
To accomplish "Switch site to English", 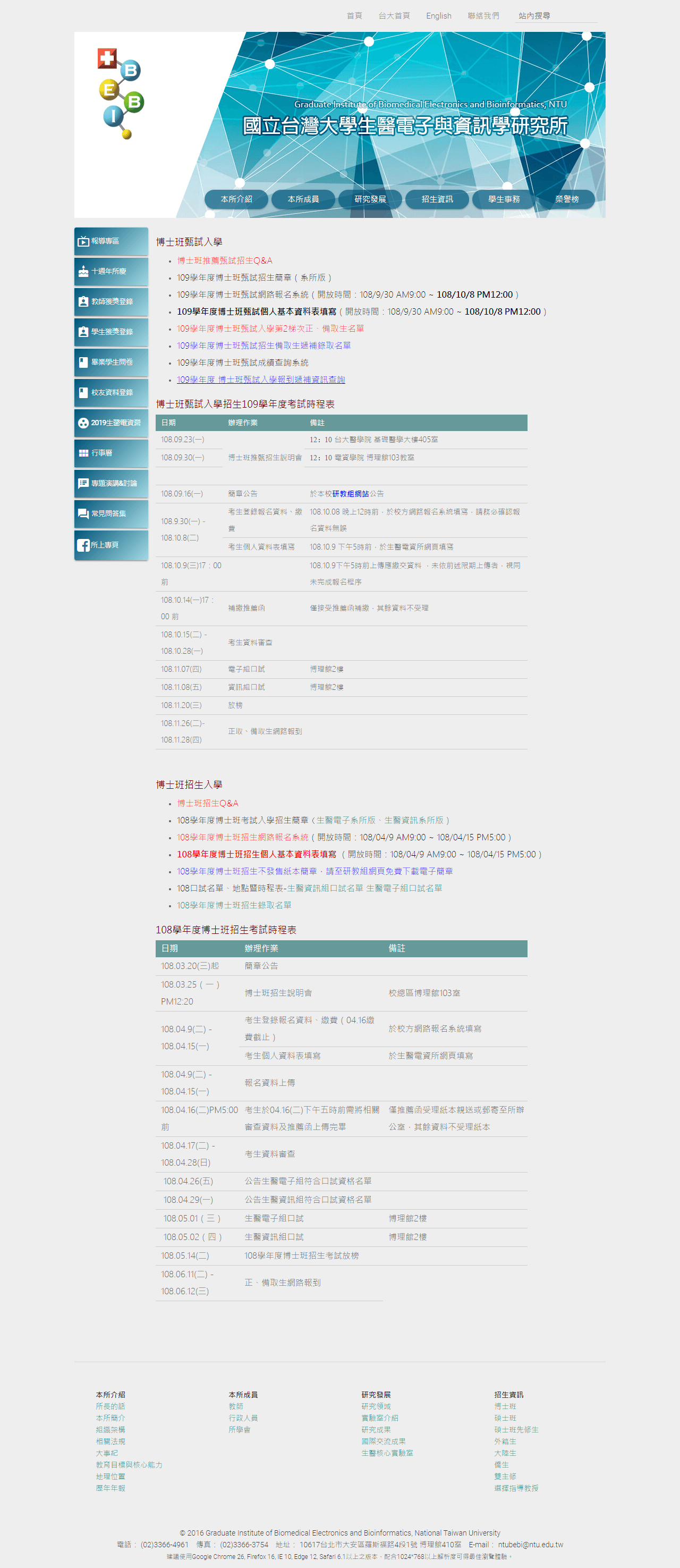I will [438, 16].
